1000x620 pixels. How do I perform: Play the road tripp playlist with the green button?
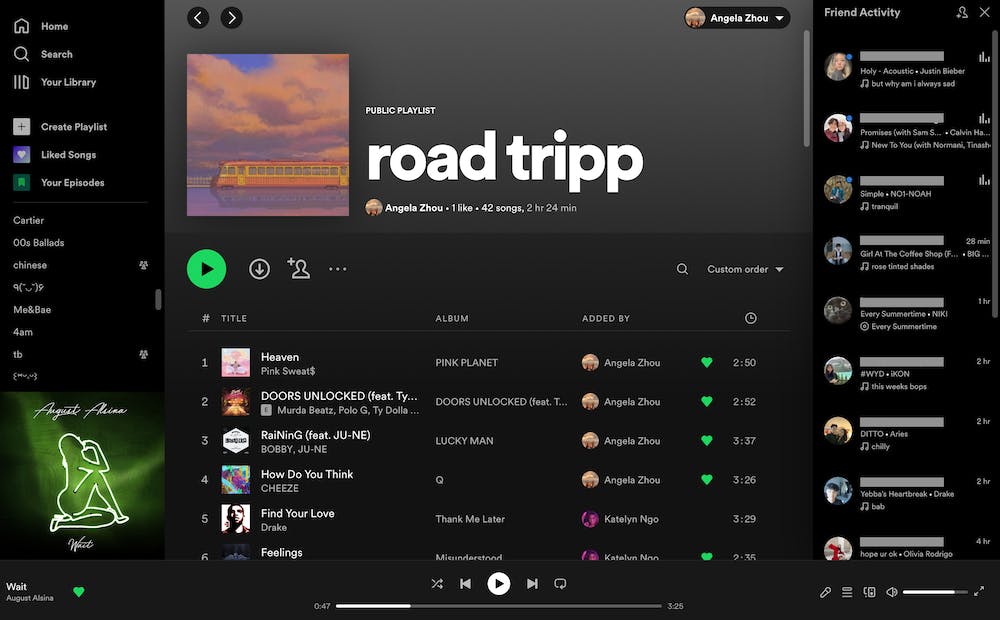click(x=207, y=269)
